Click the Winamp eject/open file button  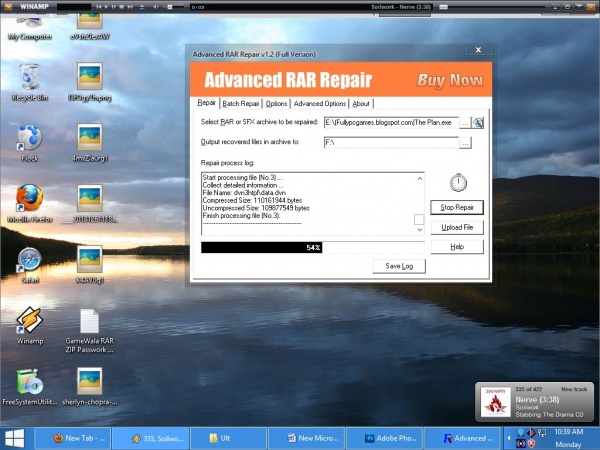(x=142, y=7)
